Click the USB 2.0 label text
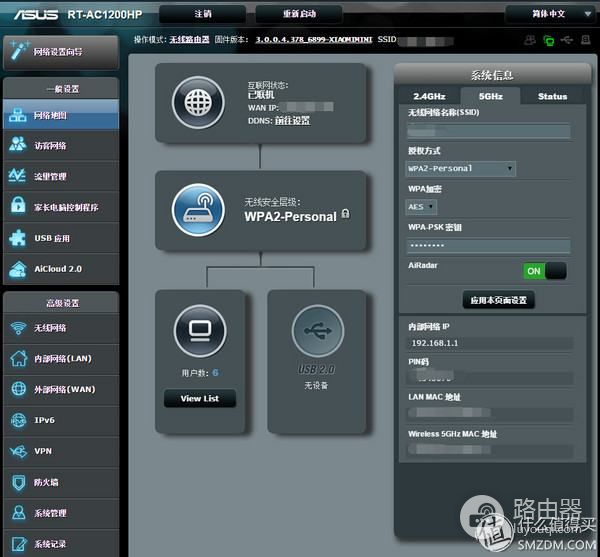This screenshot has width=600, height=557. pos(316,370)
